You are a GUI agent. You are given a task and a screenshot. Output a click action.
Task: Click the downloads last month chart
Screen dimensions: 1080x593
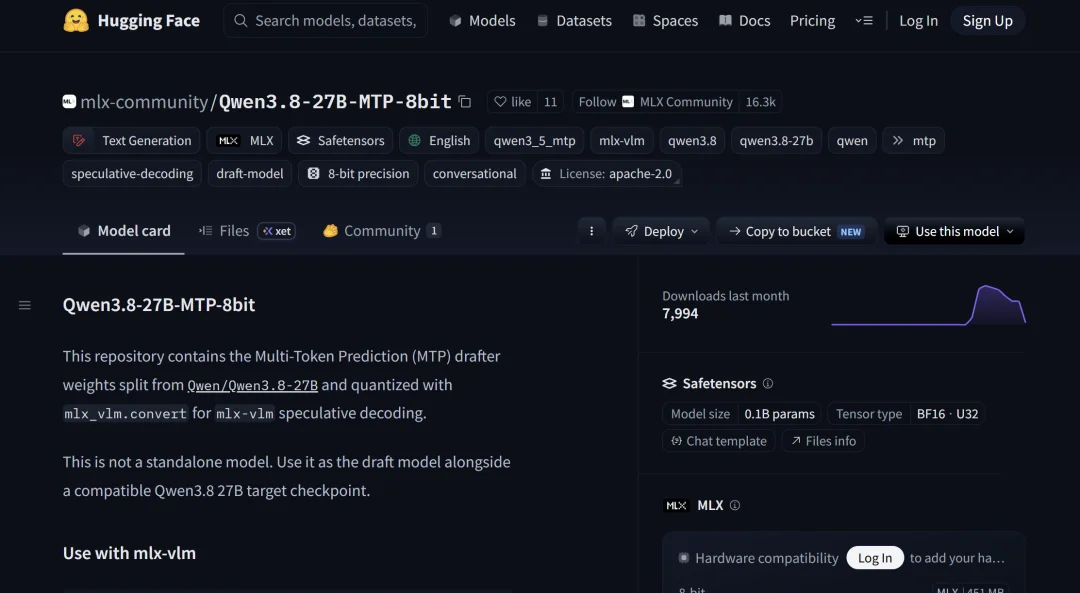tap(928, 304)
